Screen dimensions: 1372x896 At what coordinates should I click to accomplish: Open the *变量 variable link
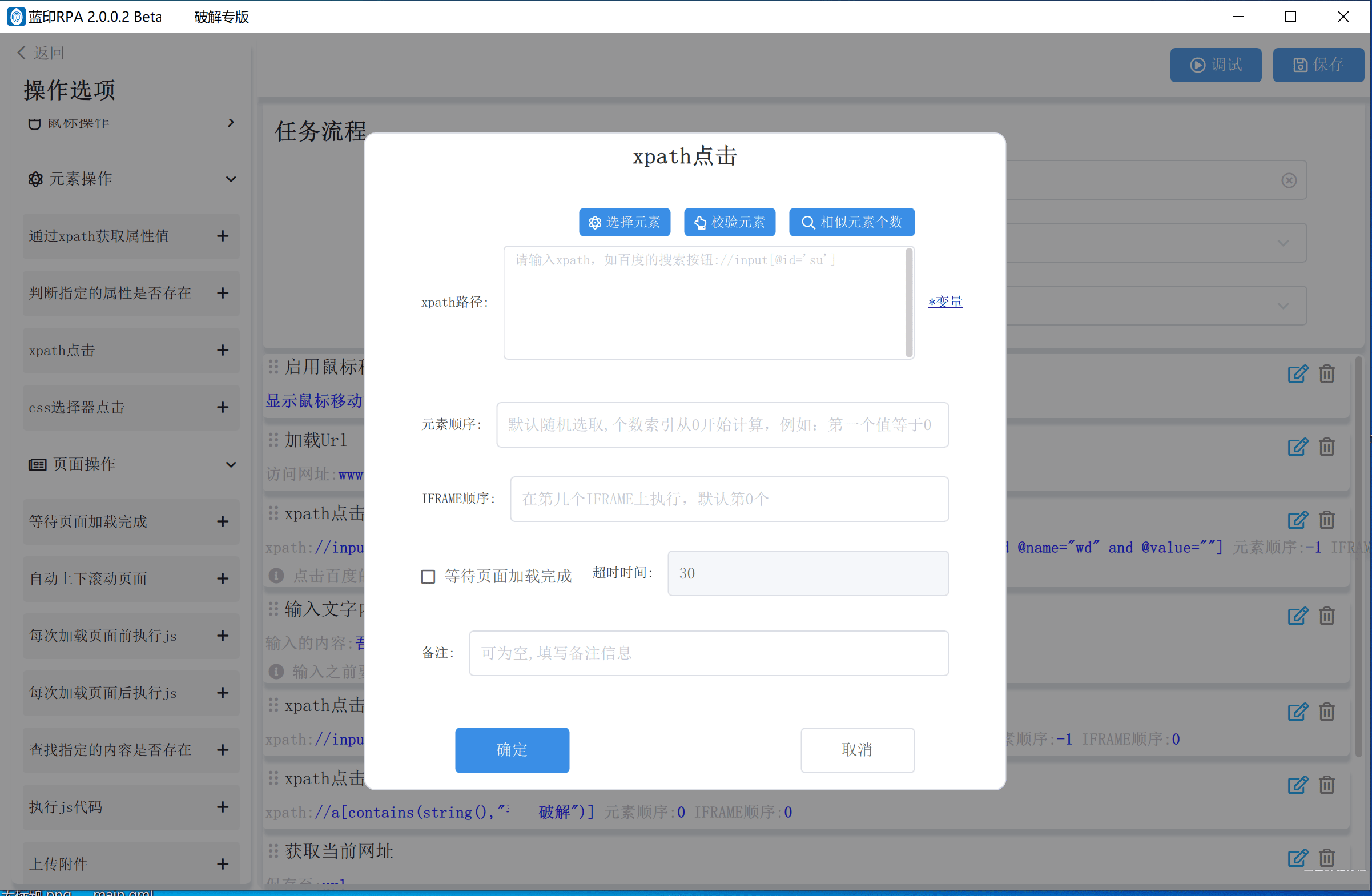(x=945, y=302)
